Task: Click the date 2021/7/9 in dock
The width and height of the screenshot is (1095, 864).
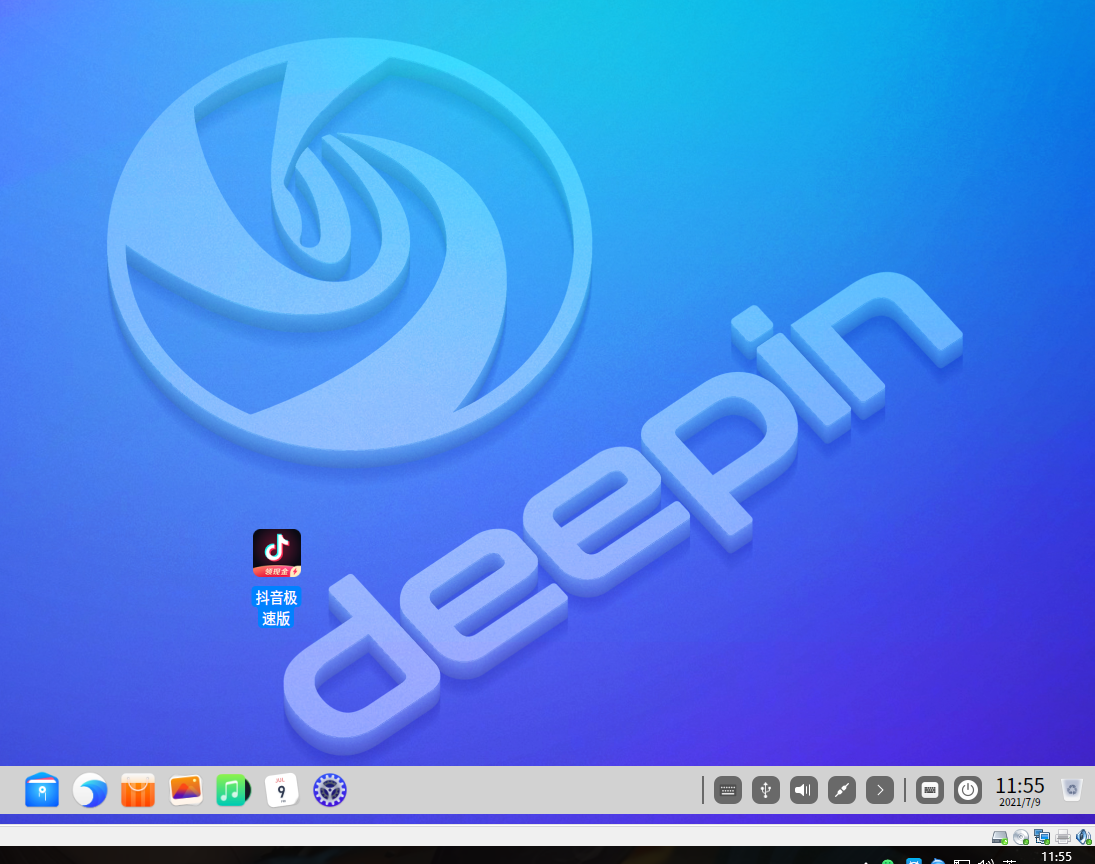Action: click(x=1020, y=803)
